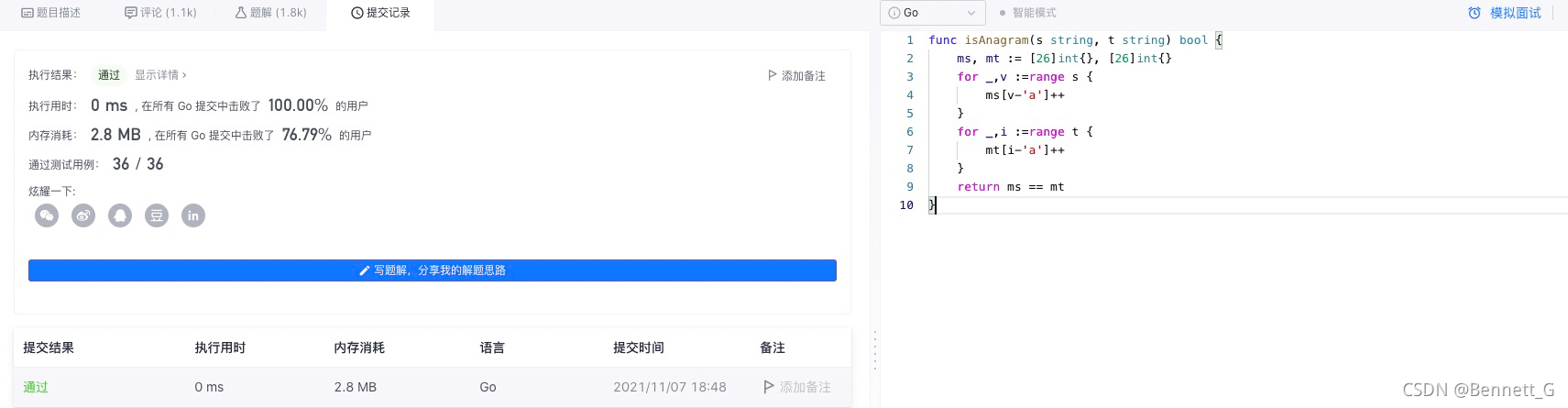Click the 备注 column header
1568x408 pixels.
tap(773, 347)
